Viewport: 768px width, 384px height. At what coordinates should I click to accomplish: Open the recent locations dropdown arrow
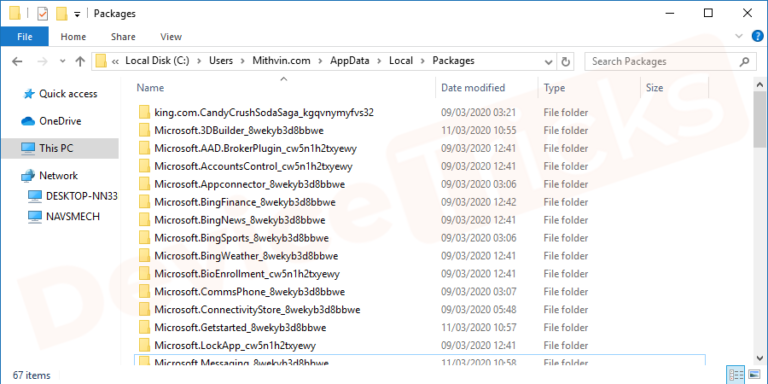[62, 62]
